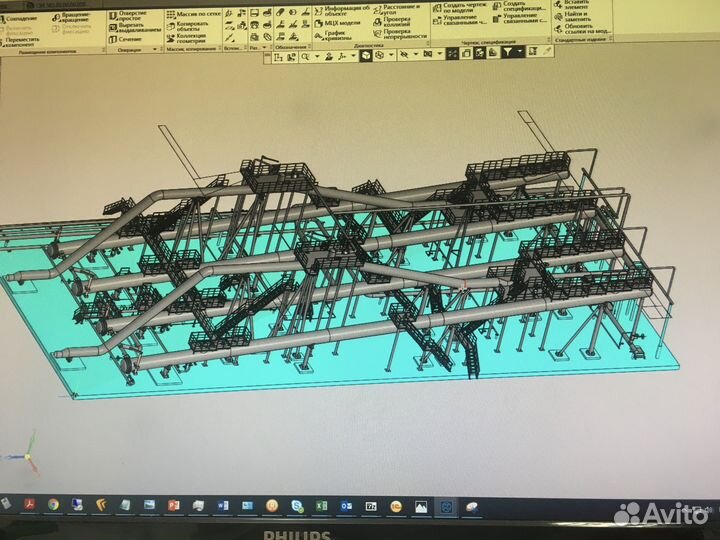Select the Сечение operation

pyautogui.click(x=125, y=39)
